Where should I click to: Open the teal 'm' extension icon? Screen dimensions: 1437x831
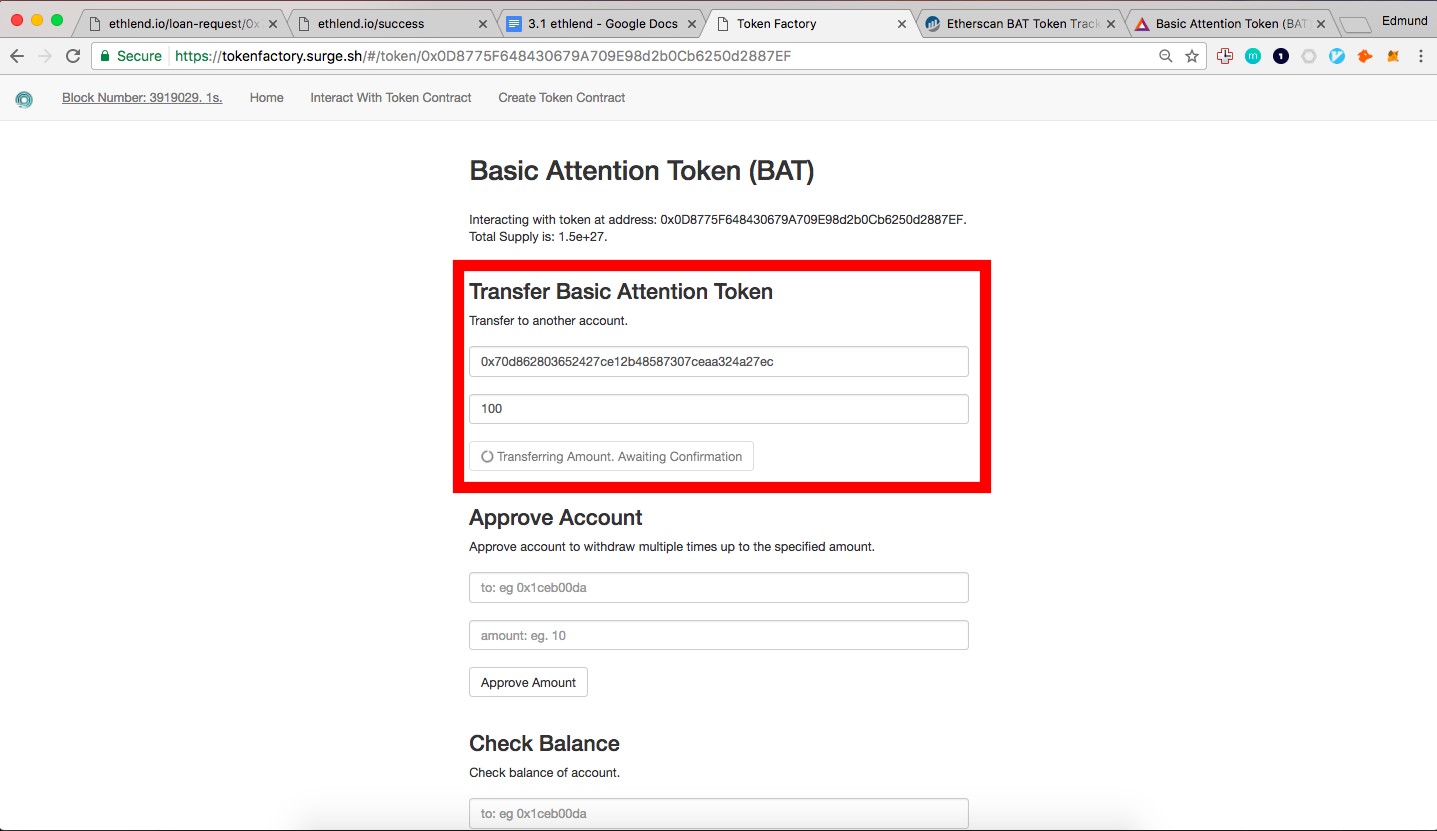tap(1253, 56)
